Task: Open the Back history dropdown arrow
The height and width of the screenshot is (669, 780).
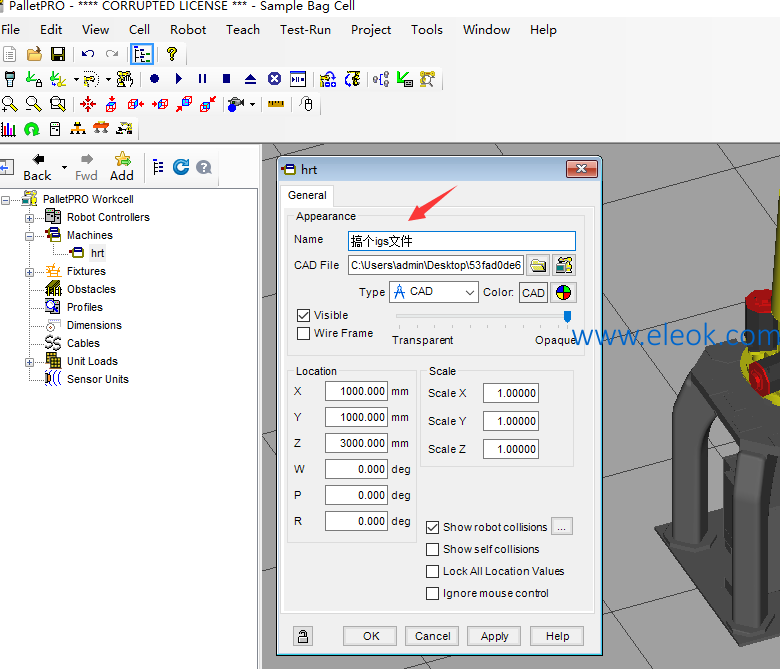Action: pos(64,167)
